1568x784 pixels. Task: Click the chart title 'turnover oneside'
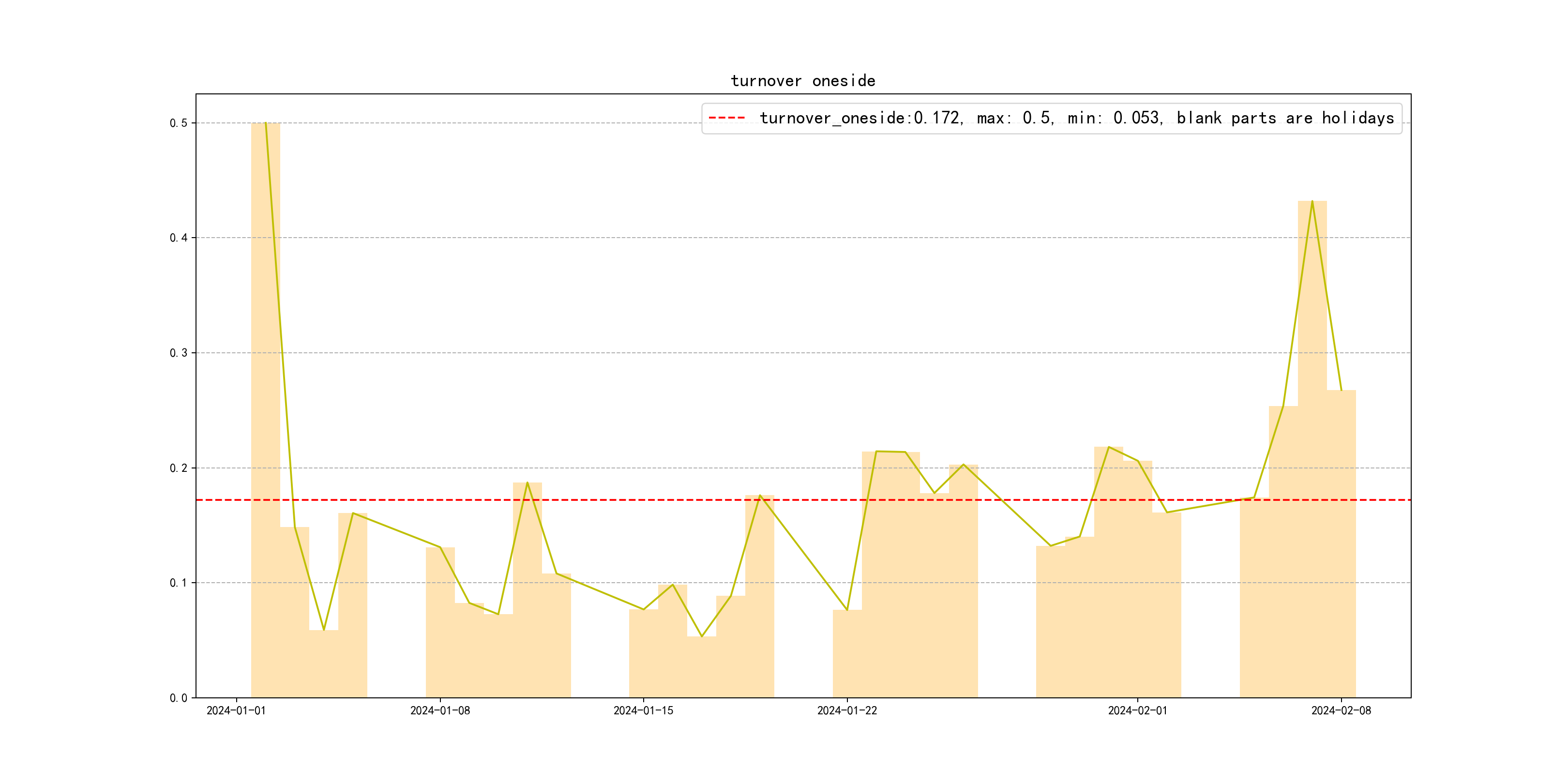click(x=803, y=81)
